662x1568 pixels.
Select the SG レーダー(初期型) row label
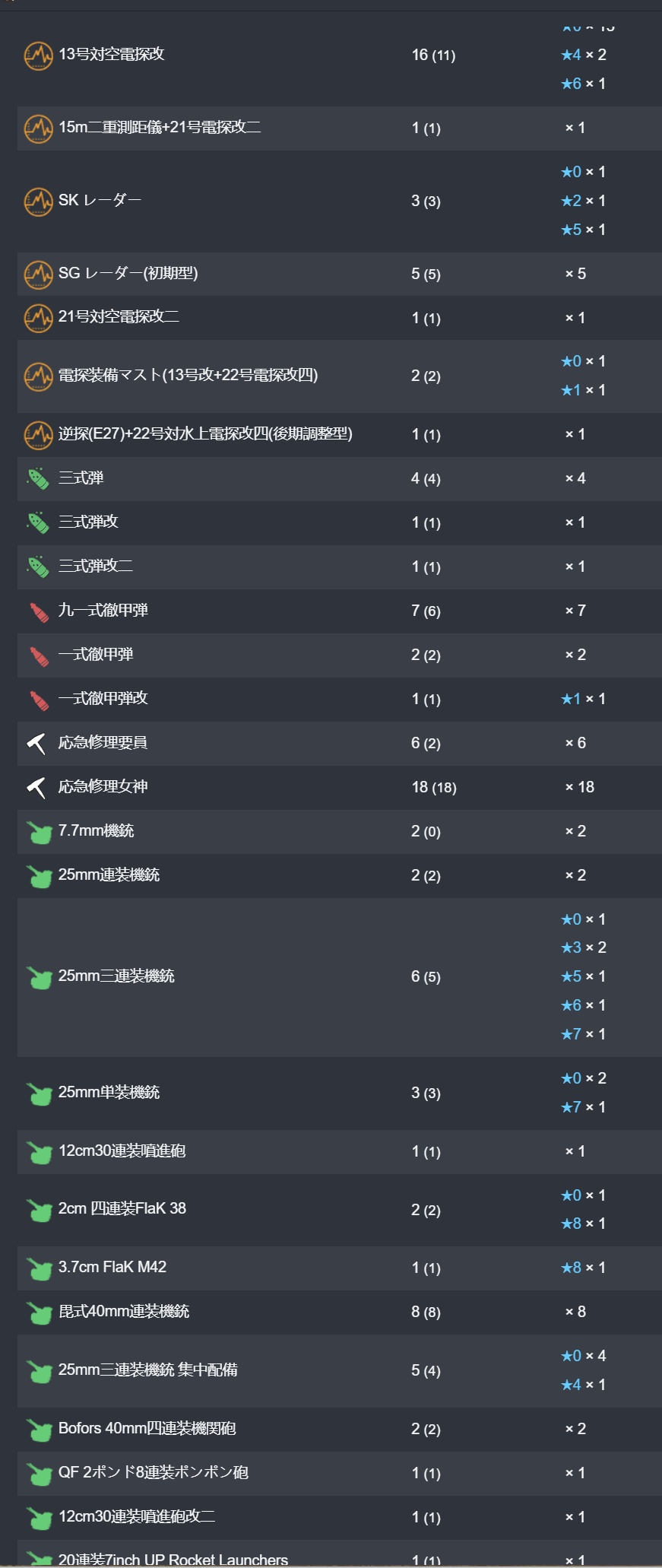(128, 274)
